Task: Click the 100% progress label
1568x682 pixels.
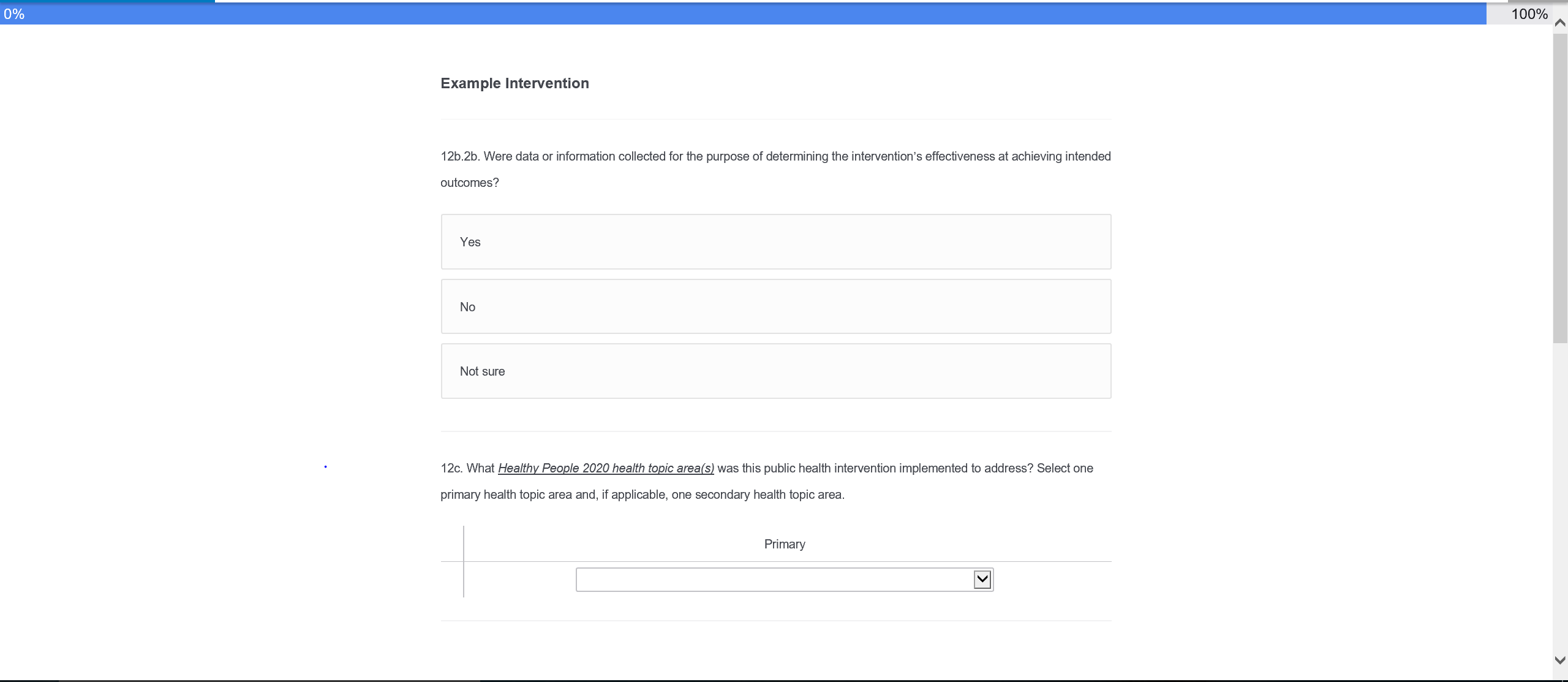Action: coord(1529,14)
